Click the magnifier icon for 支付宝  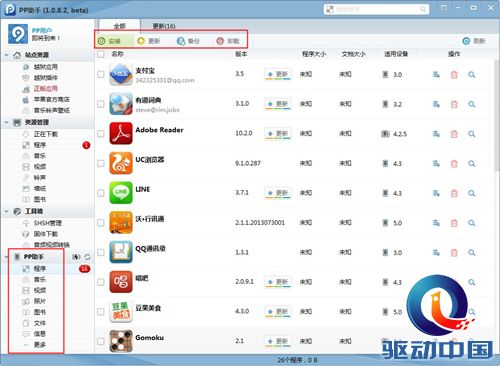(x=472, y=75)
